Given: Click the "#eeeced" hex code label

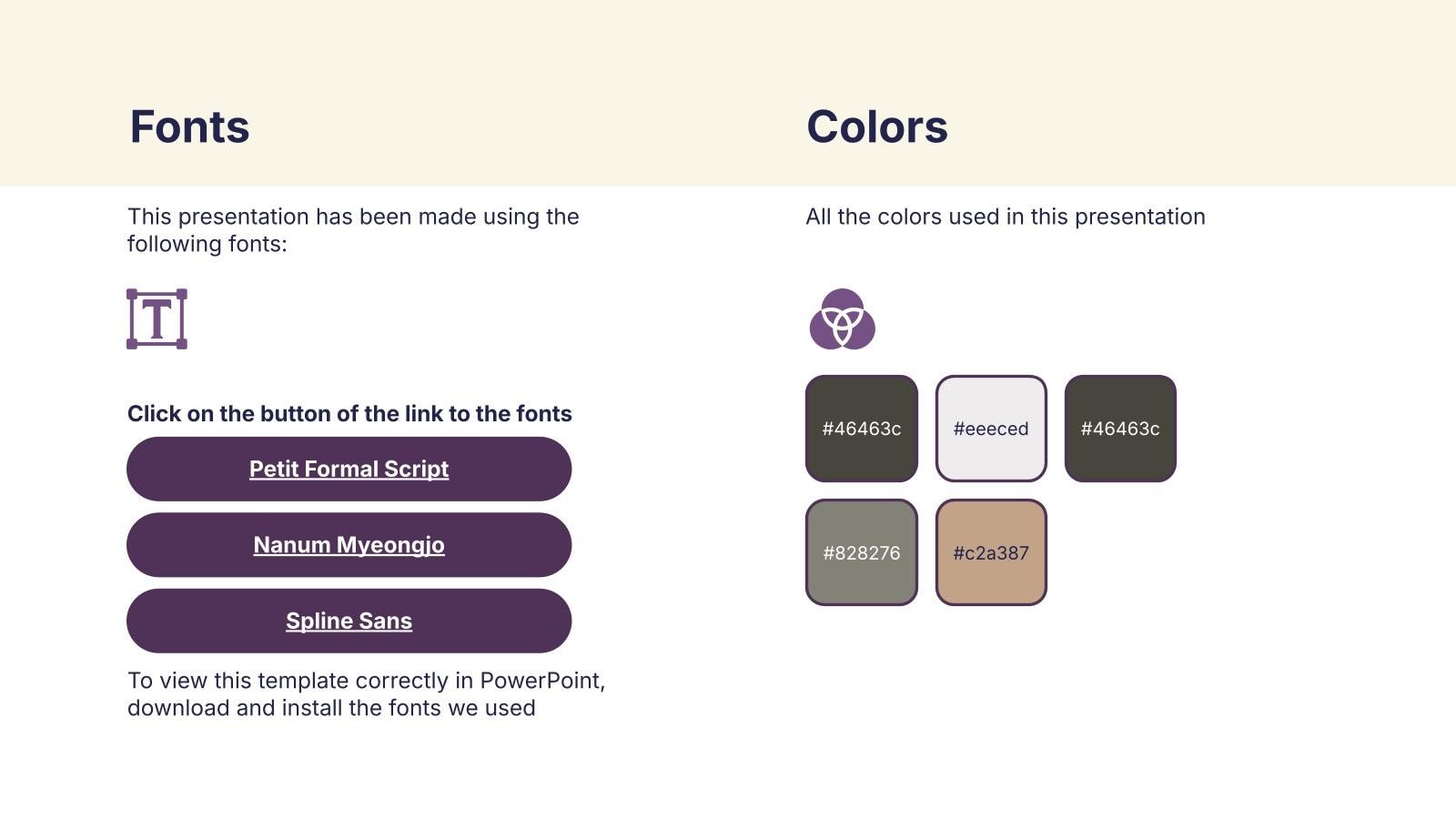Looking at the screenshot, I should 991,429.
